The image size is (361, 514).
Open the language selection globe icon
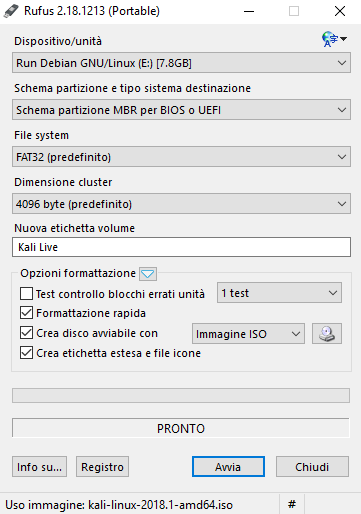(334, 39)
